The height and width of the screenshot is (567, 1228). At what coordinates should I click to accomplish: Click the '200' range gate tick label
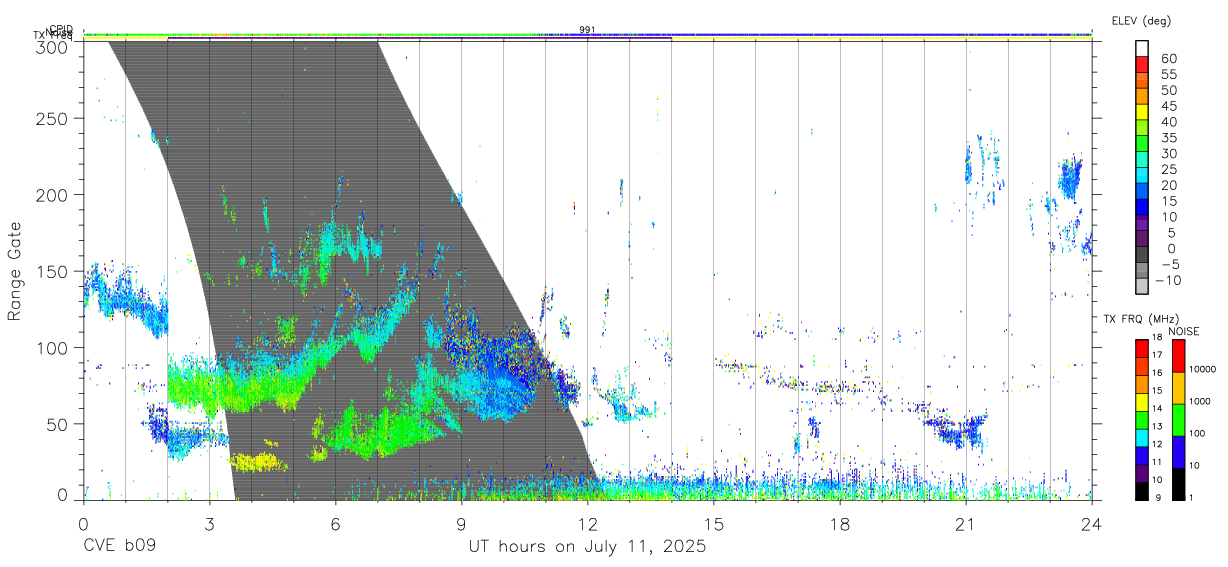pos(52,195)
